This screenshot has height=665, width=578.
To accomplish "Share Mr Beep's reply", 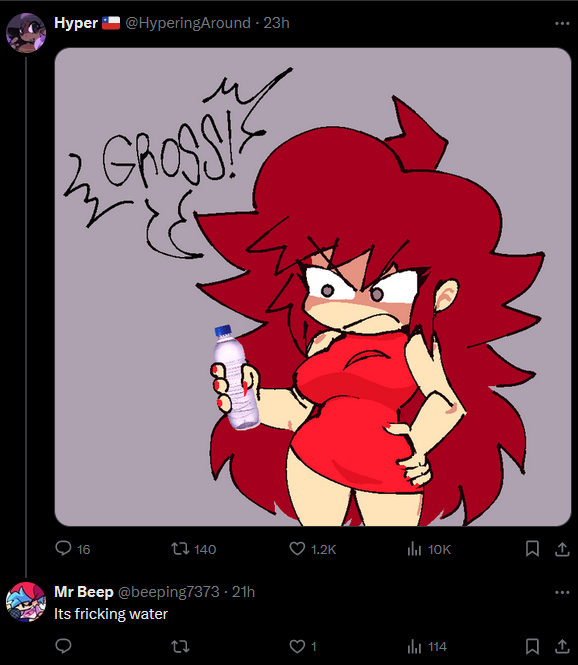I will [x=562, y=646].
